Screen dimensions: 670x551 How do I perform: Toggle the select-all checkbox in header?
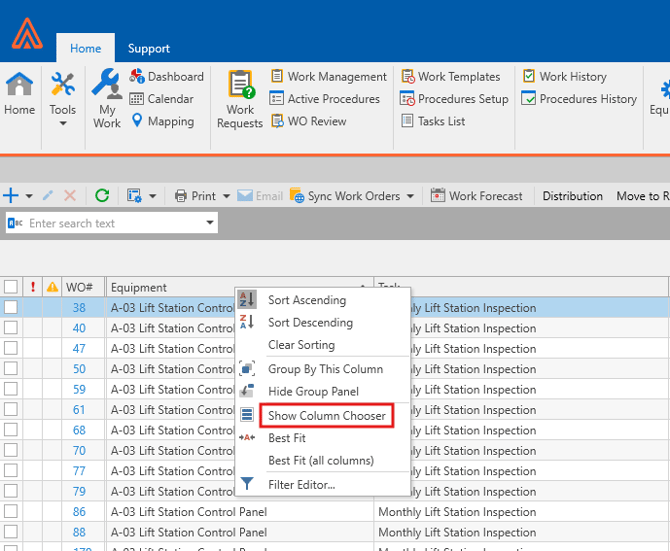pos(10,287)
